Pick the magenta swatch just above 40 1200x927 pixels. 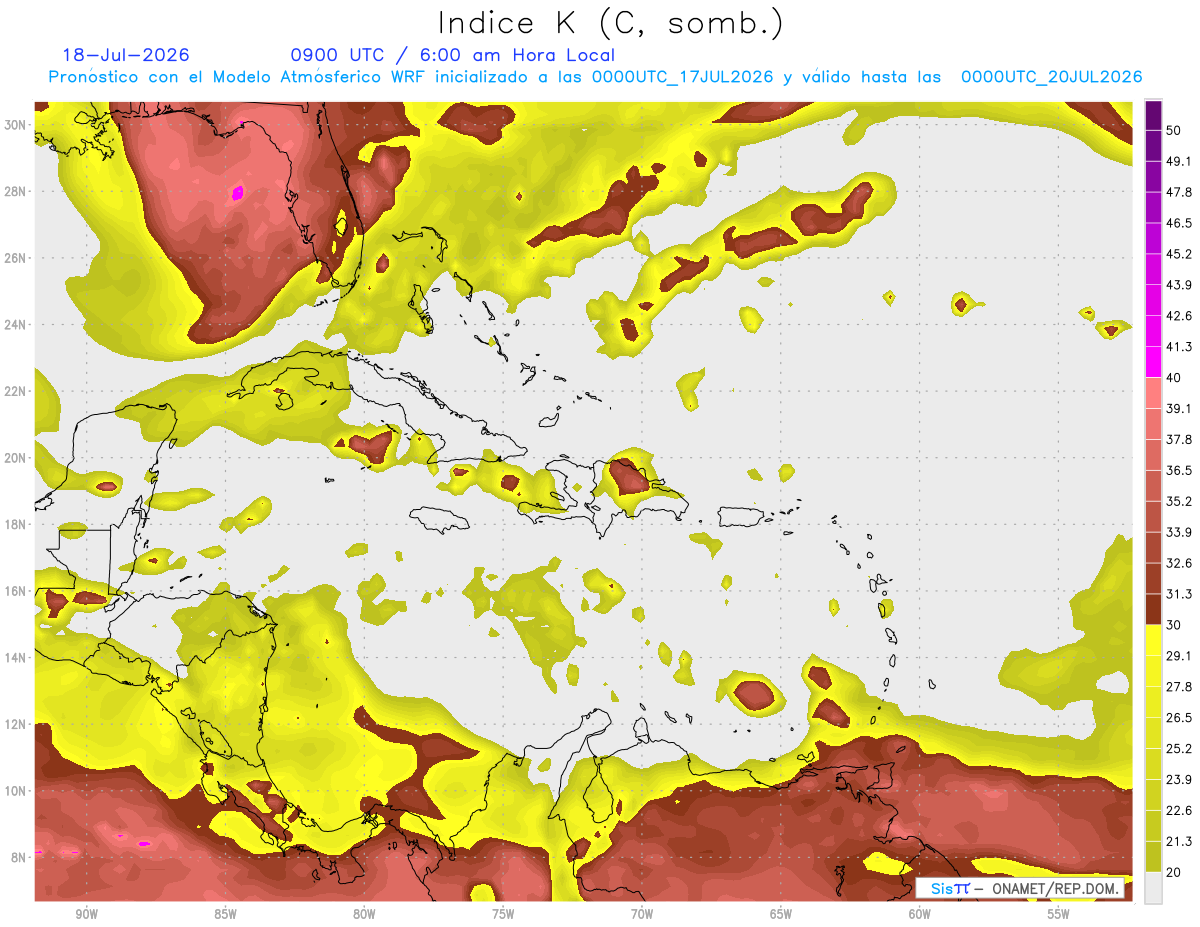tap(1153, 362)
